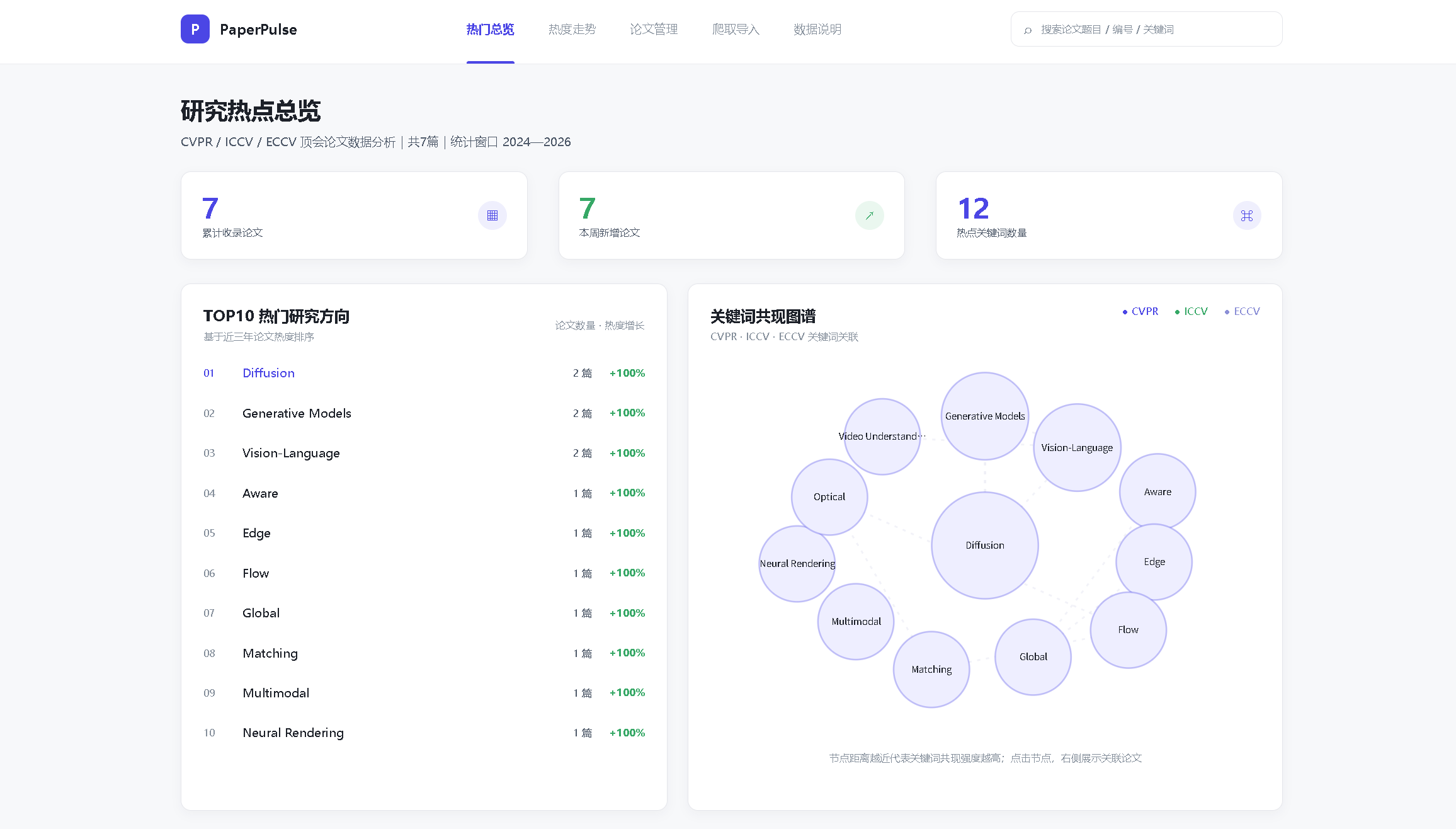Click the Global graph node
1456x829 pixels.
coord(1033,657)
